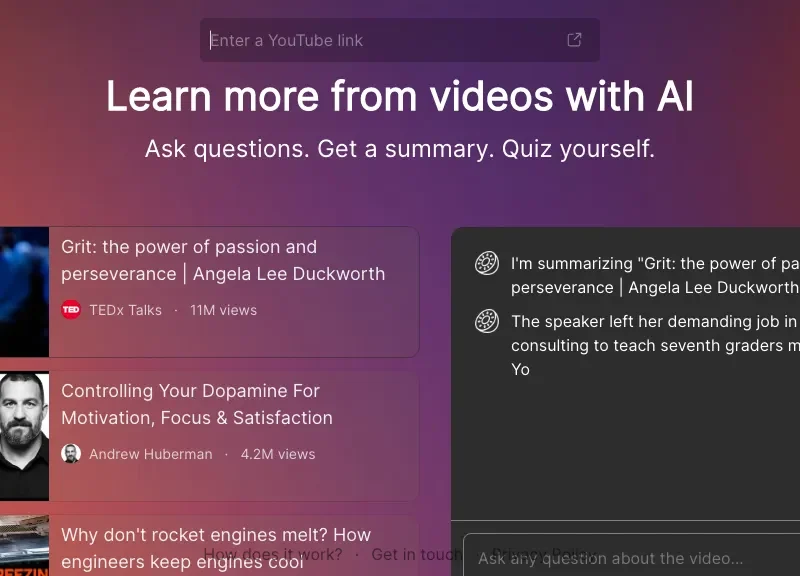800x576 pixels.
Task: Select Controlling Your Dopamine video title
Action: coord(196,404)
